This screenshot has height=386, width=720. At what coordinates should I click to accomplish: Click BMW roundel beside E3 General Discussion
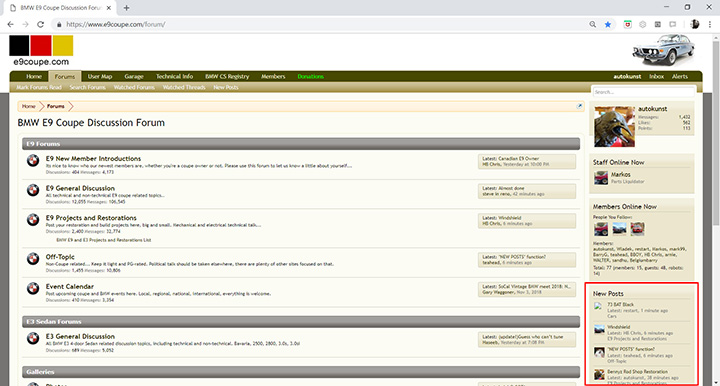(x=33, y=338)
